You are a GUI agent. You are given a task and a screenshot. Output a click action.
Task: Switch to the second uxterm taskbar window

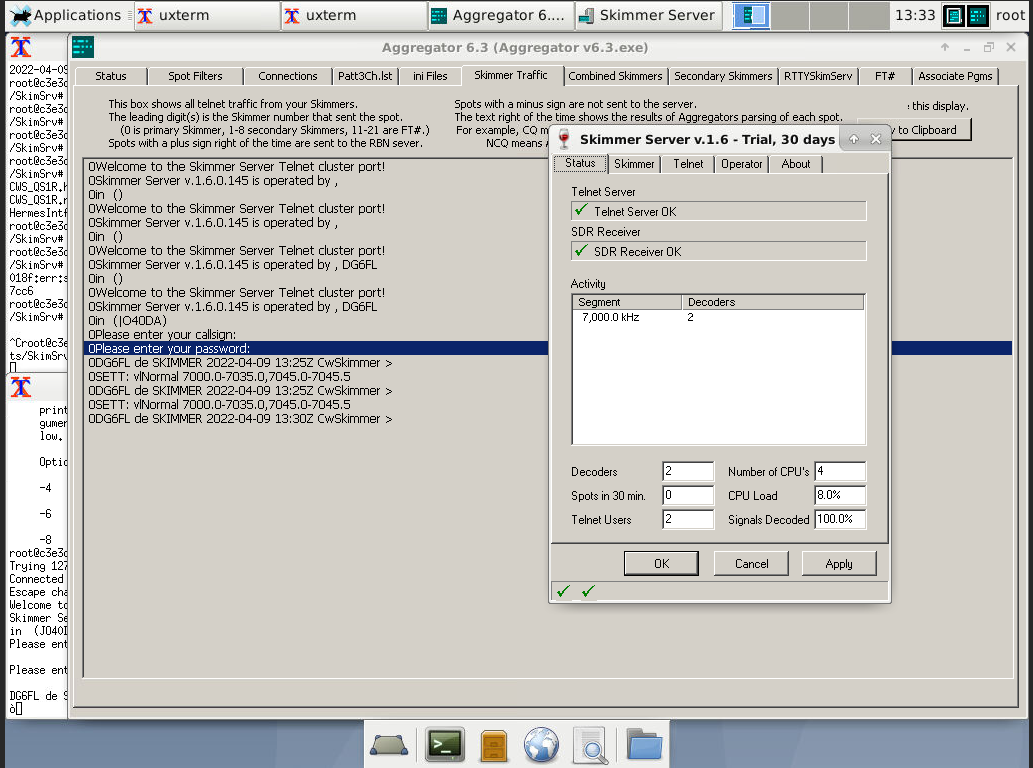(354, 15)
